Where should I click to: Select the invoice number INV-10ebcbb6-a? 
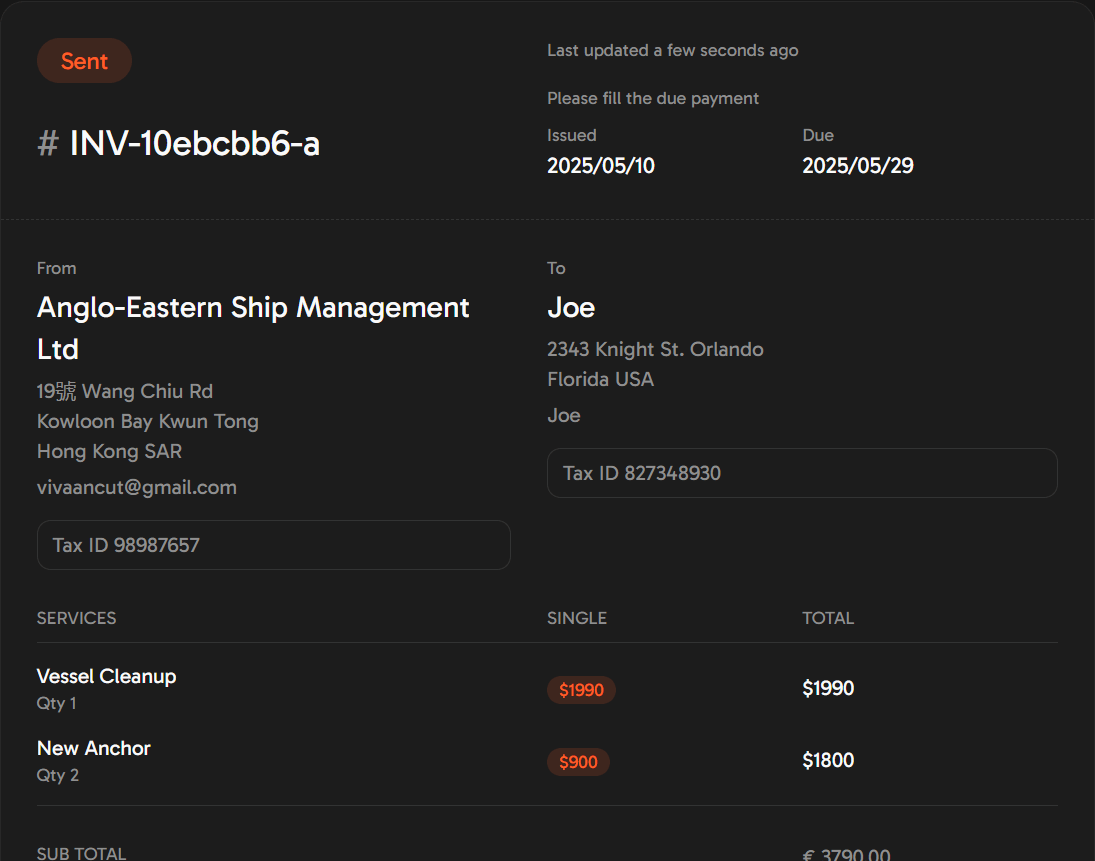tap(195, 144)
